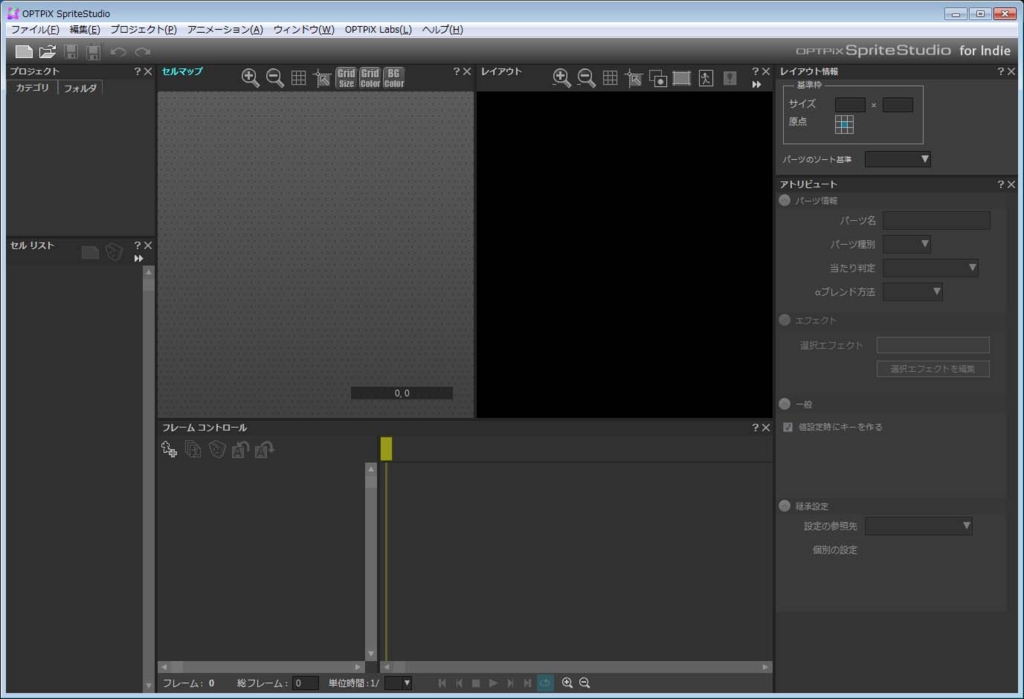This screenshot has width=1024, height=699.
Task: Toggle the 継承設定 section circle
Action: click(x=784, y=506)
